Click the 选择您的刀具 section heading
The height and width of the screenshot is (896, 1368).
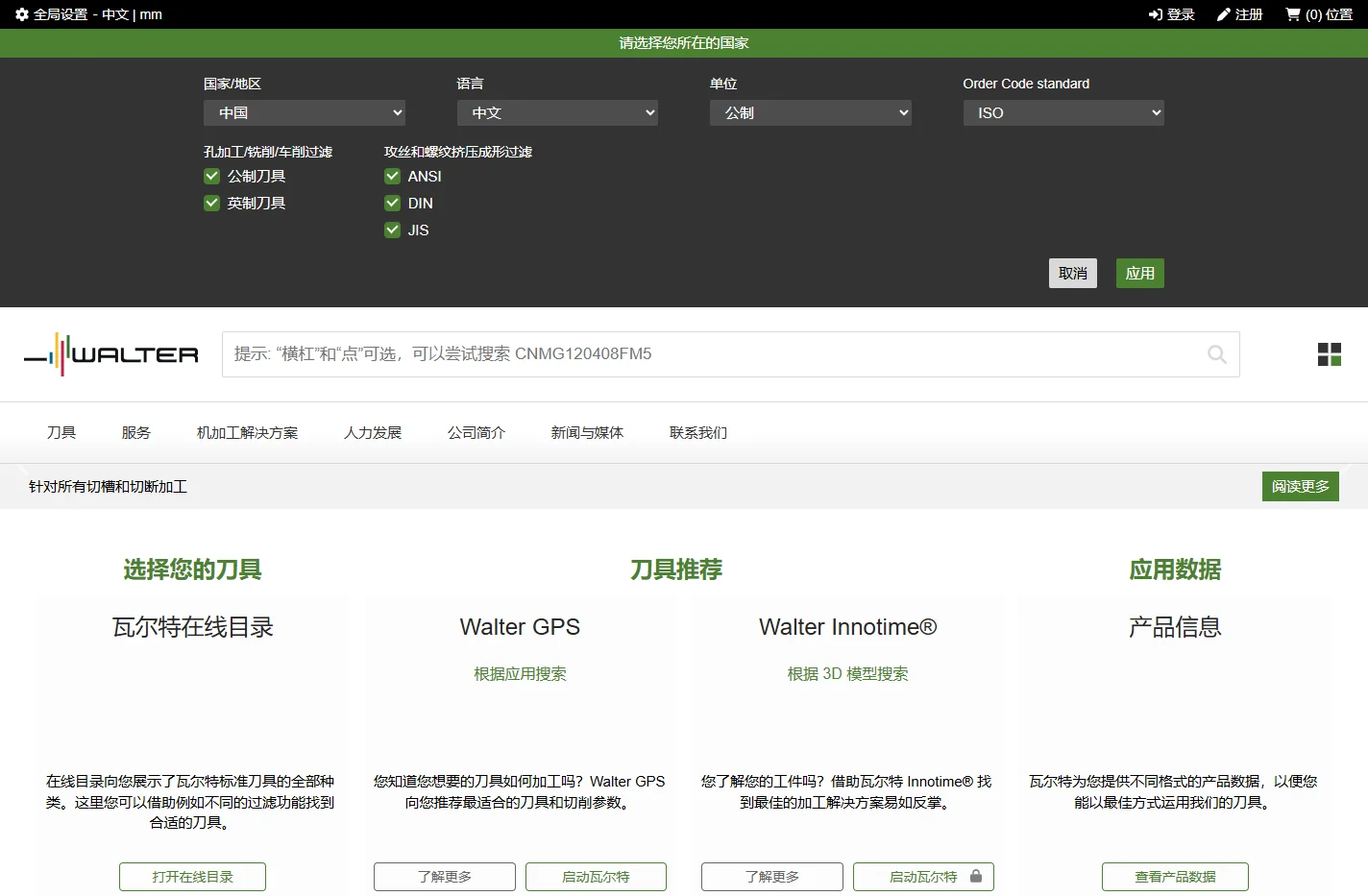coord(192,569)
